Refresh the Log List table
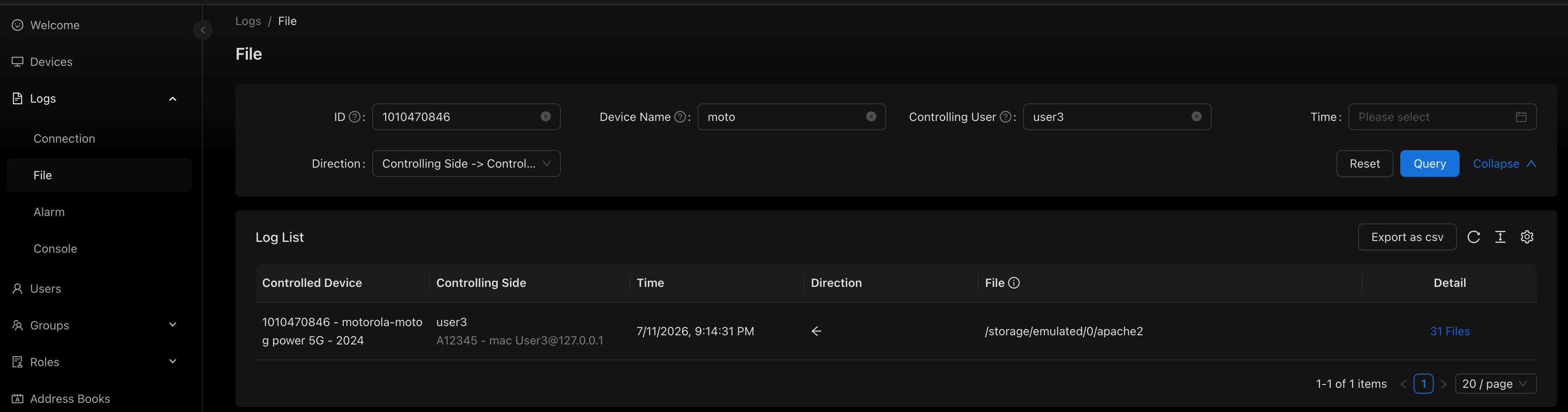Viewport: 1568px width, 412px height. point(1473,237)
